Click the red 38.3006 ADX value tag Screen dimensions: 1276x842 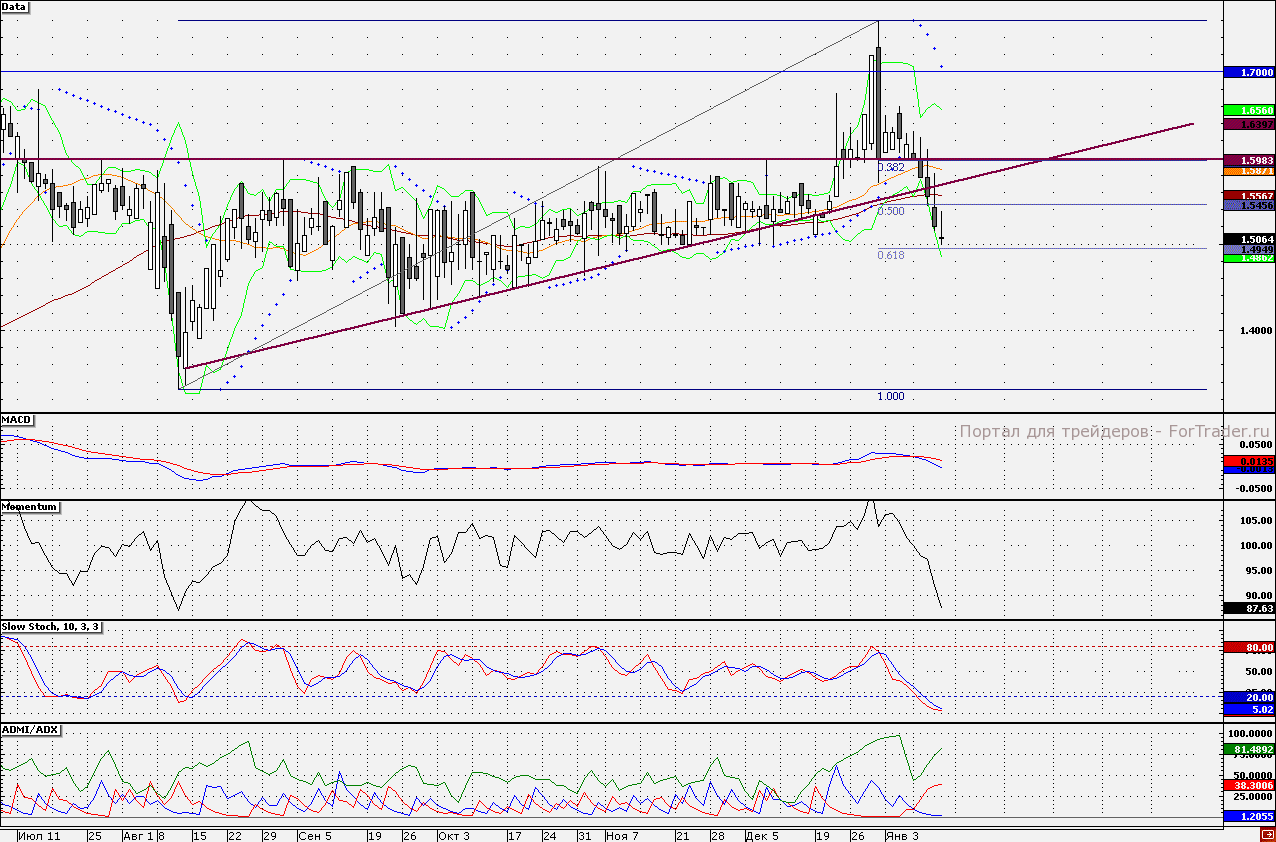(x=1249, y=786)
